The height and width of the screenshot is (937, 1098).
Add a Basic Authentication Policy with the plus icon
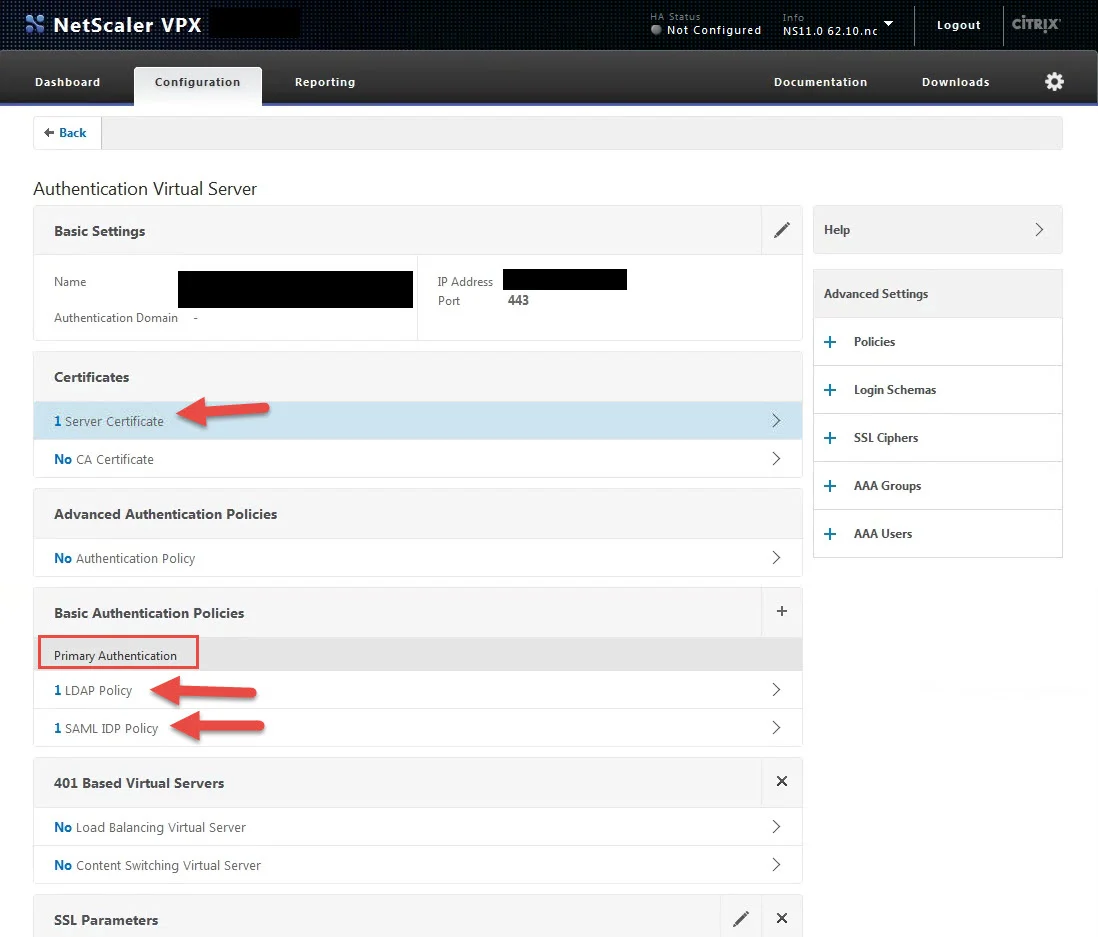tap(781, 611)
